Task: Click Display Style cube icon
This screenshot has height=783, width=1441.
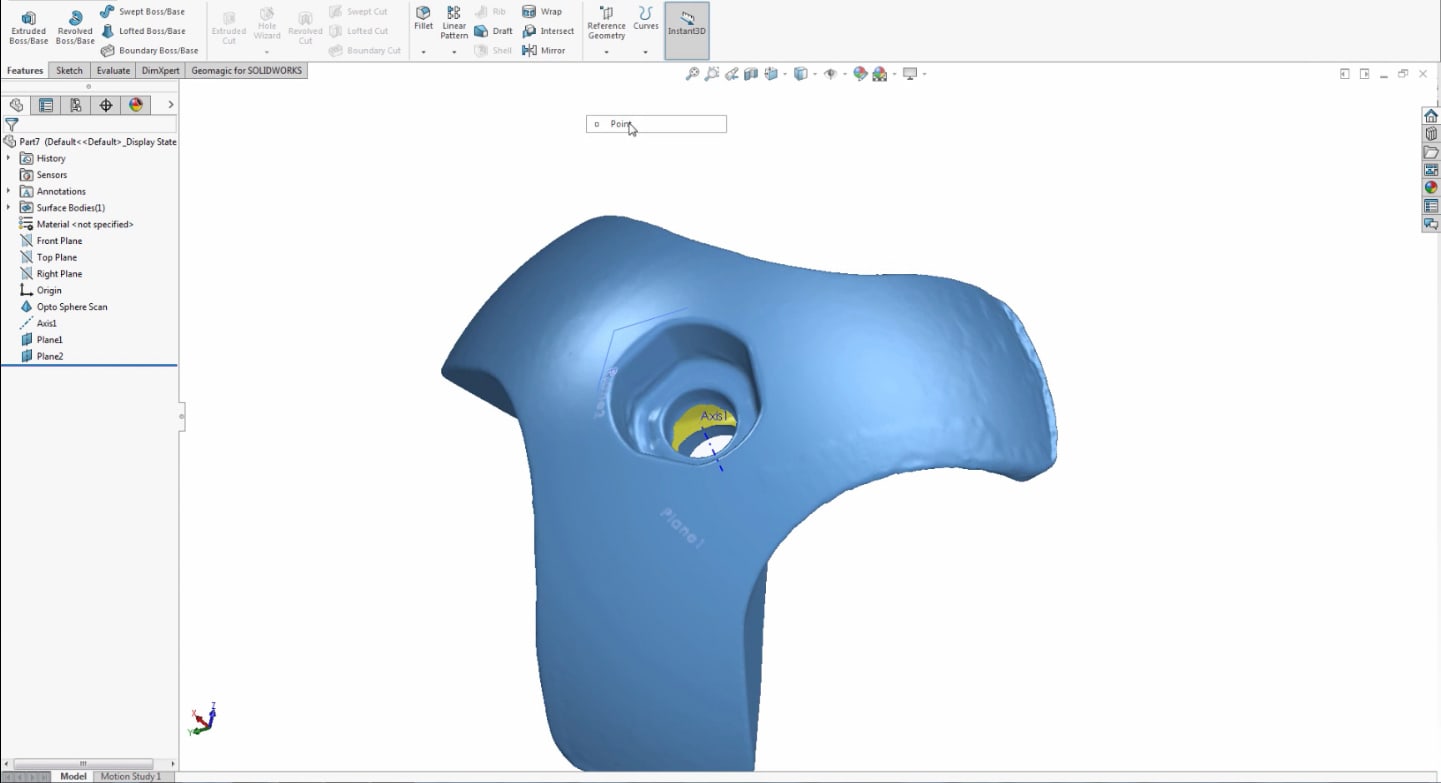Action: coord(800,74)
